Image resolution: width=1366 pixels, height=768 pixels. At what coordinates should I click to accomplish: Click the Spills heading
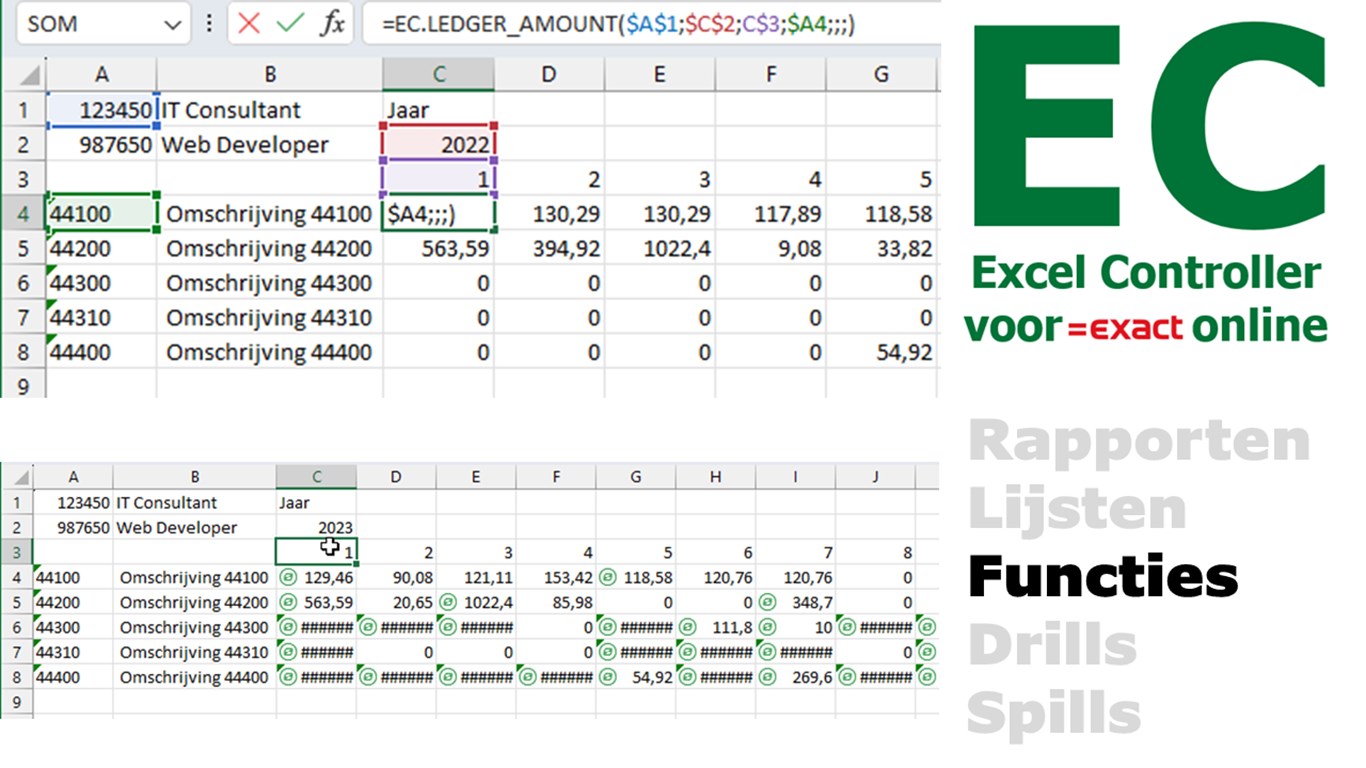coord(1054,713)
